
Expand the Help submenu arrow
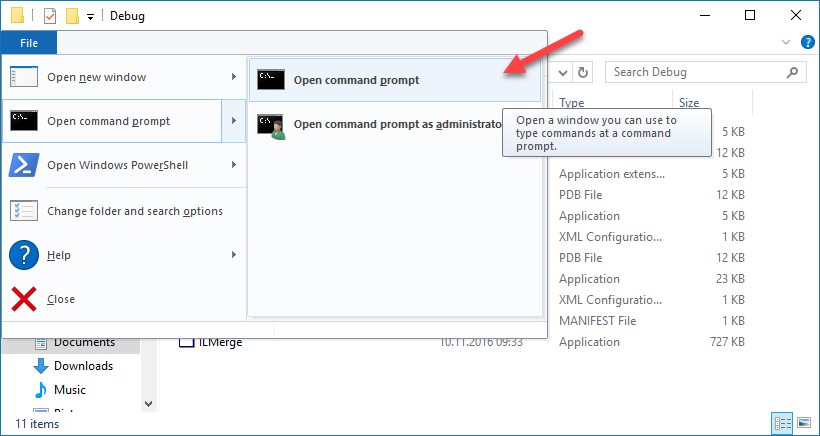pos(234,255)
